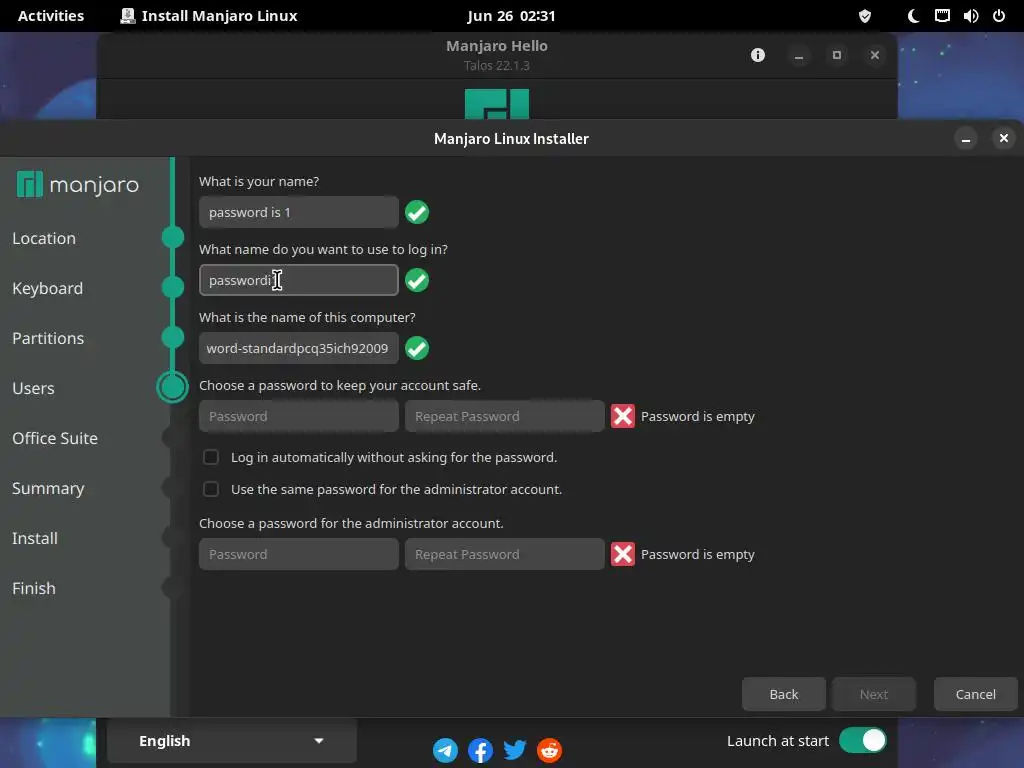Open the Activities overview

click(x=51, y=16)
